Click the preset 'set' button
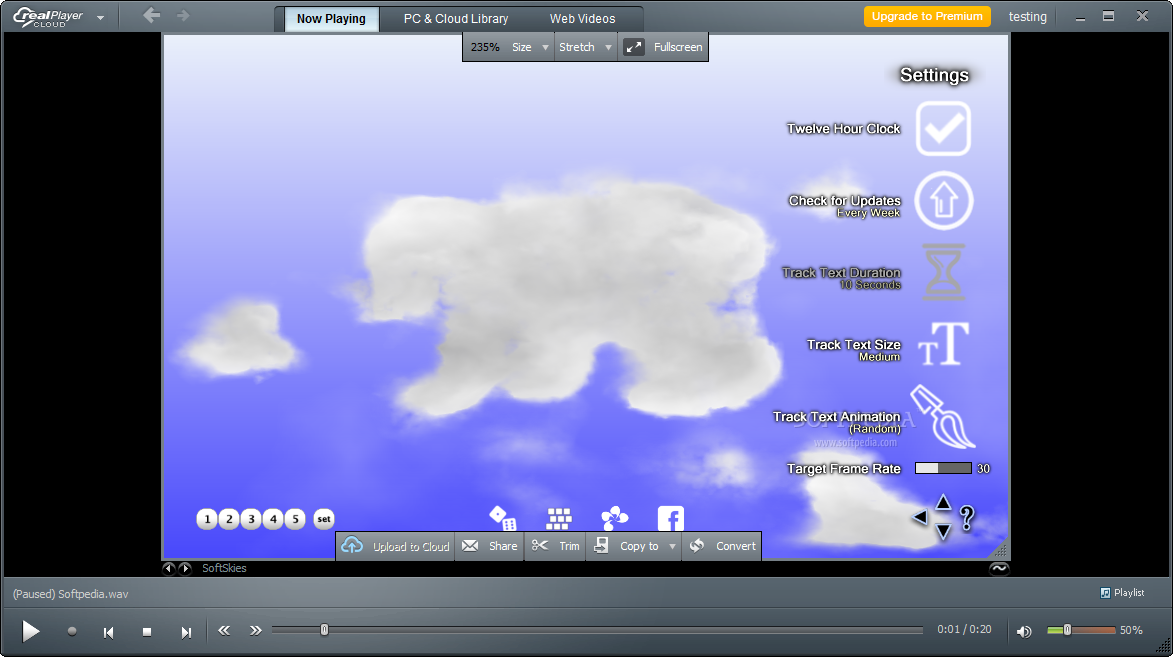1173x657 pixels. click(x=324, y=519)
